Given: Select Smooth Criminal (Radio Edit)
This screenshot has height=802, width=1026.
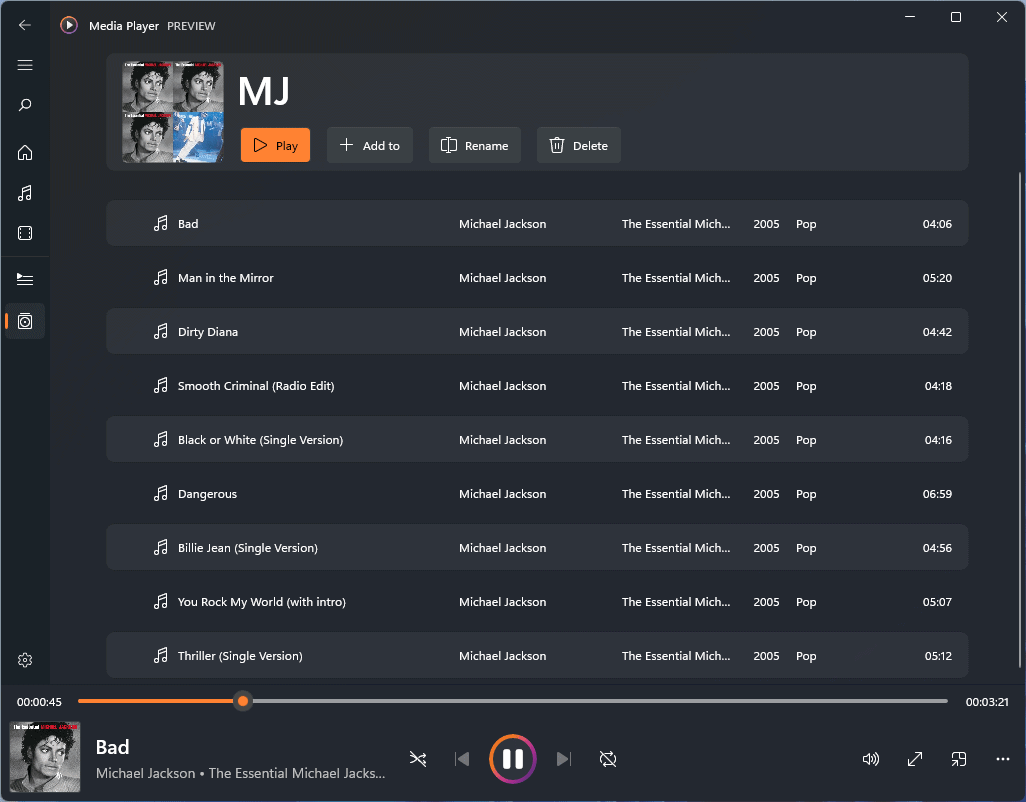Looking at the screenshot, I should point(537,385).
